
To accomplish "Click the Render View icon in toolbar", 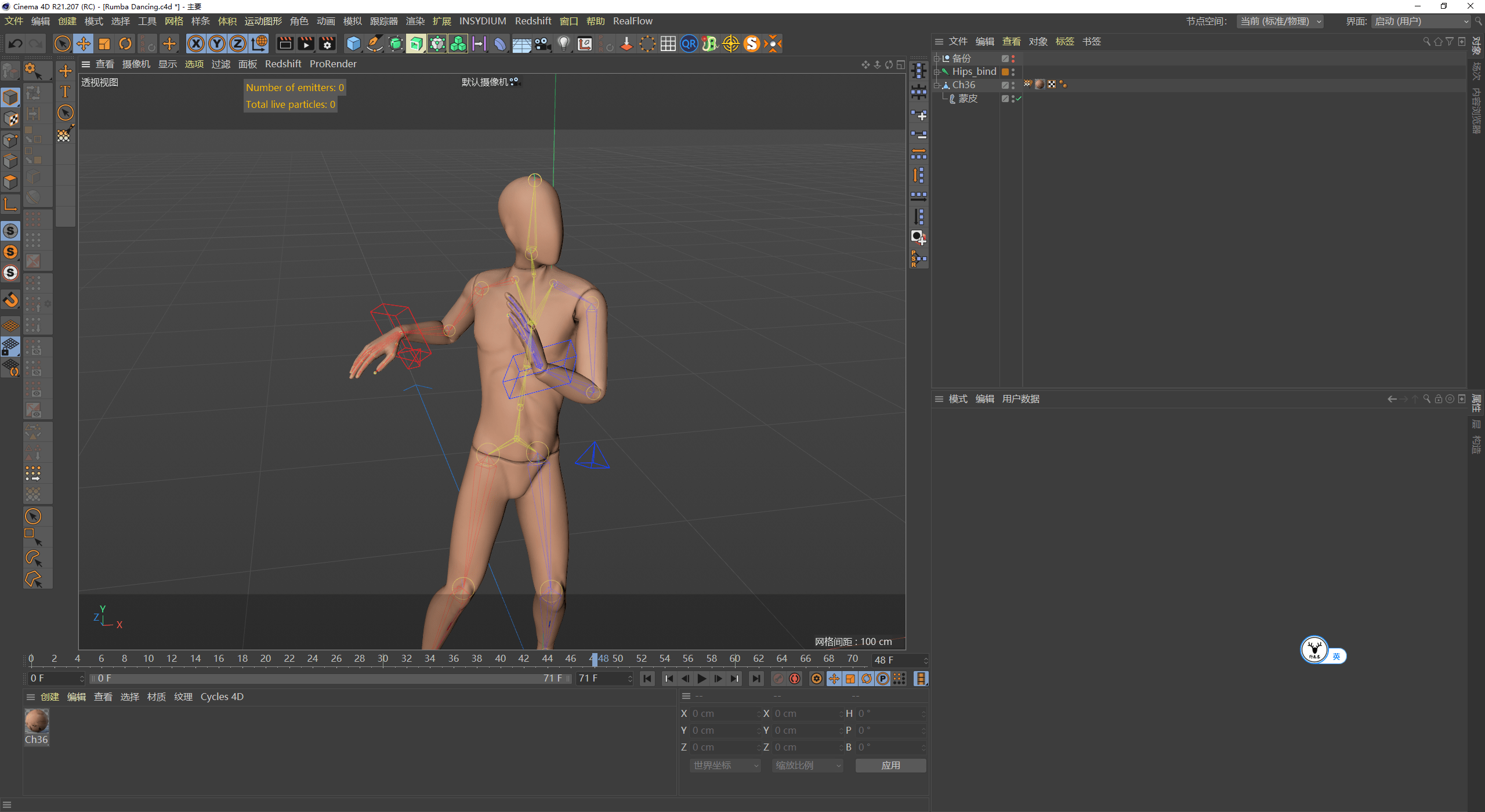I will pos(284,43).
